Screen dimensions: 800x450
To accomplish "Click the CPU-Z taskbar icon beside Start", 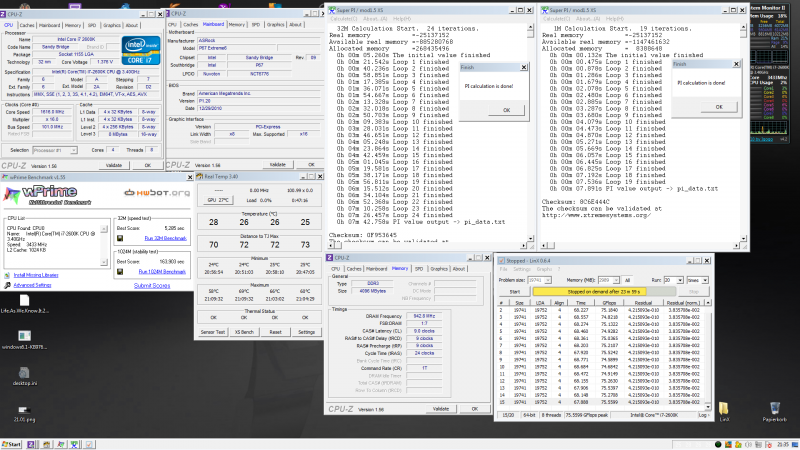I will (x=31, y=444).
